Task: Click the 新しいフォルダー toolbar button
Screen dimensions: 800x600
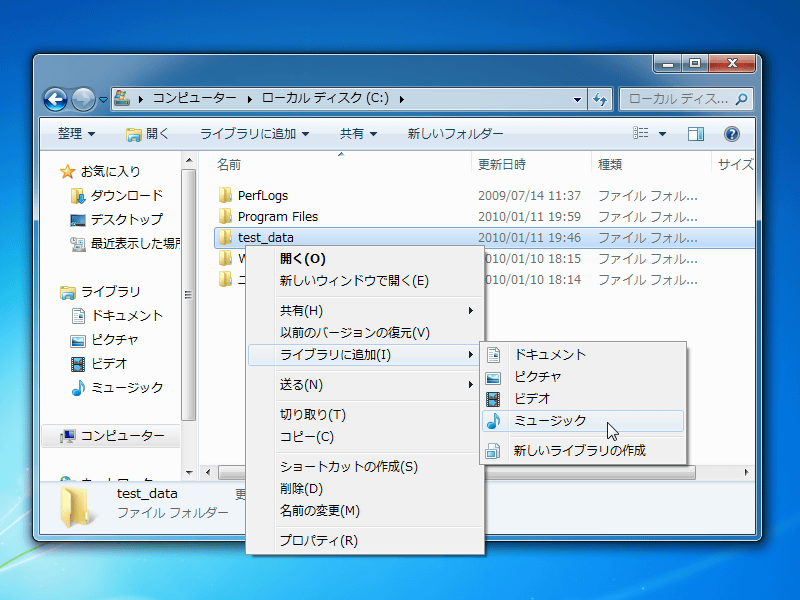Action: tap(455, 134)
